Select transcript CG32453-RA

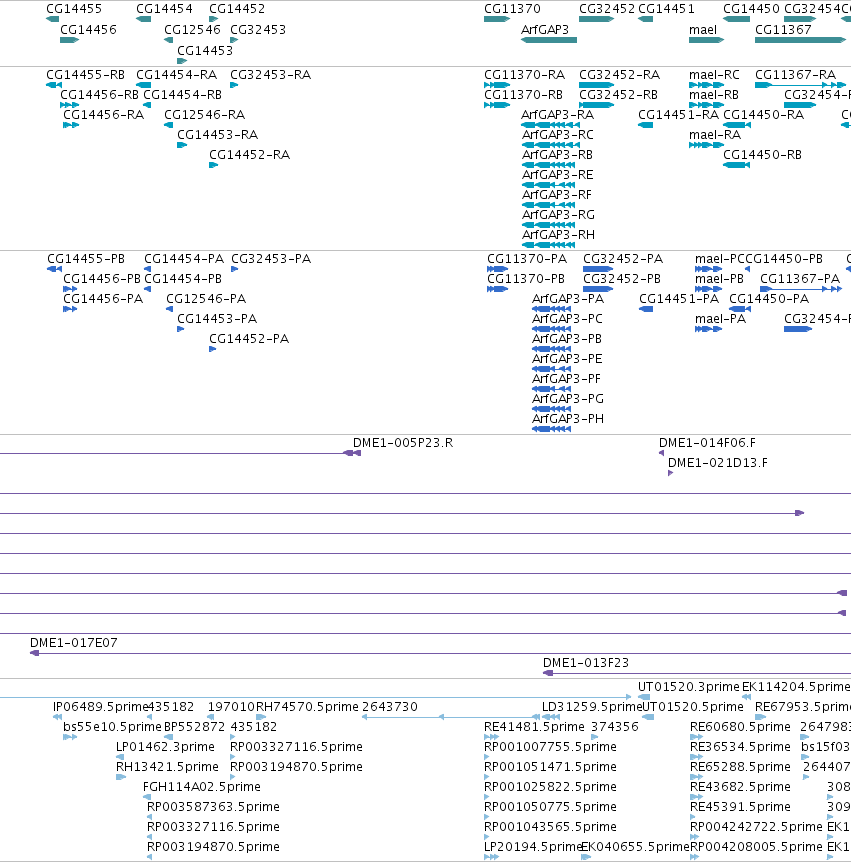tap(234, 85)
